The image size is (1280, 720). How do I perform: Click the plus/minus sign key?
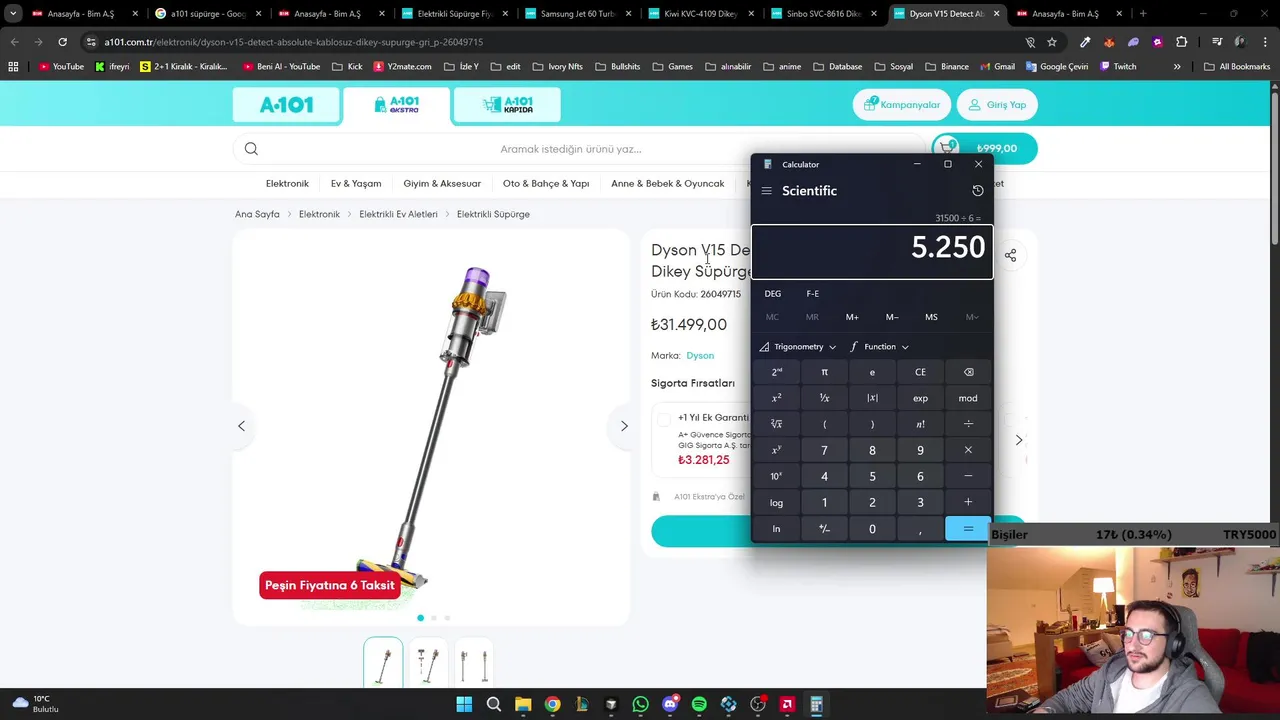point(824,529)
